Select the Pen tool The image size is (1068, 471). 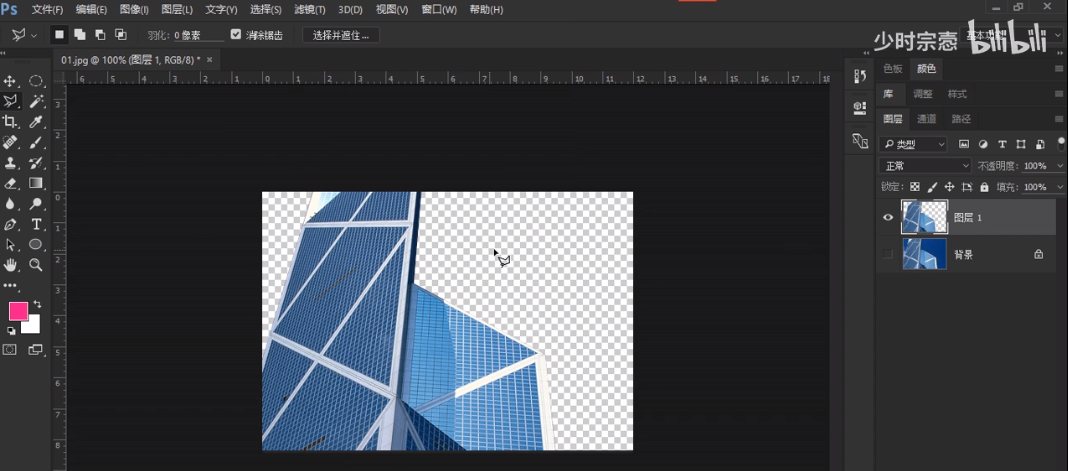[10, 224]
